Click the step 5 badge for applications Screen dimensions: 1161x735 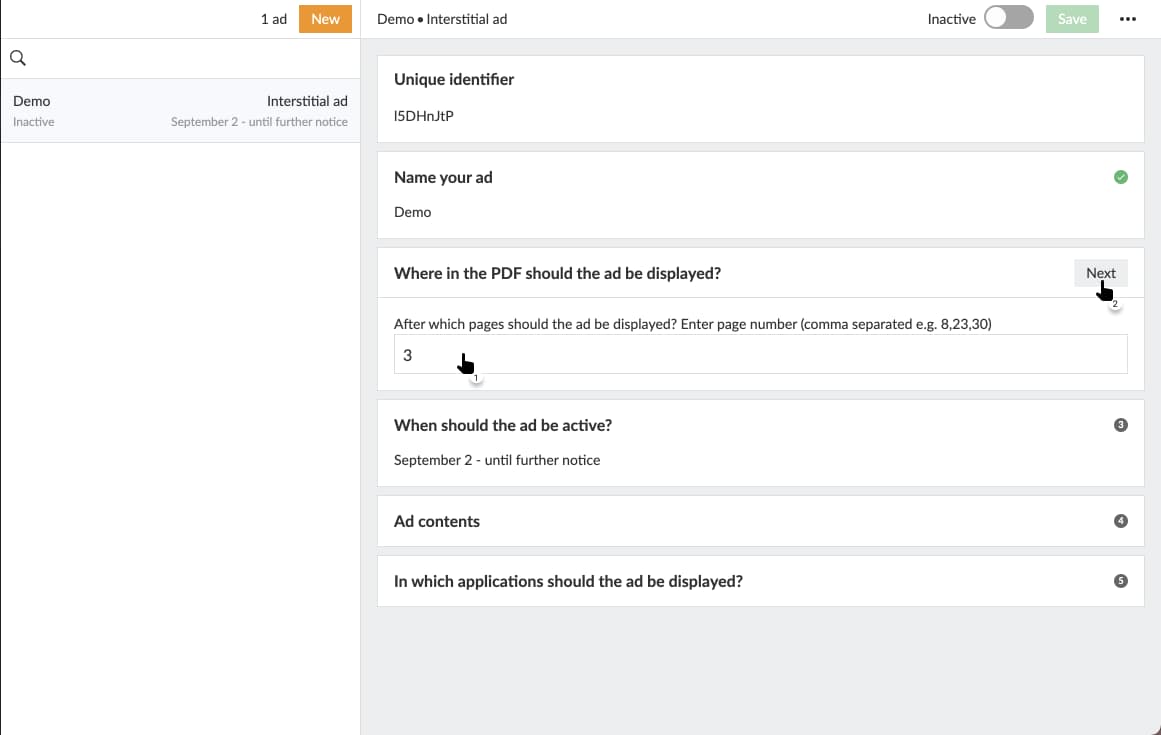[x=1120, y=581]
